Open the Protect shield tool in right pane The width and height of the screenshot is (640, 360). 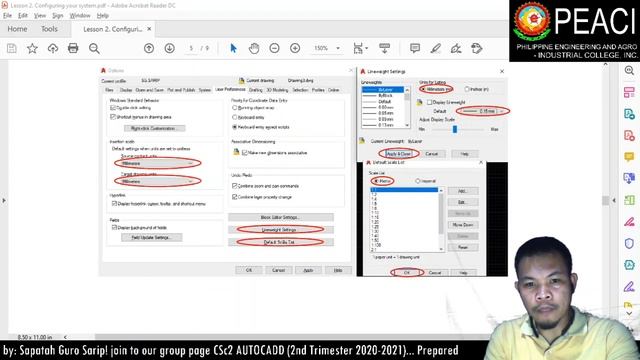coord(629,244)
